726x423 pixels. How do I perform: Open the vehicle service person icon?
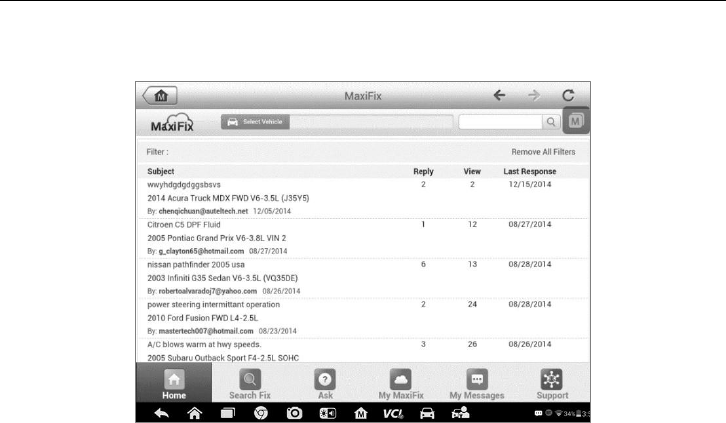pyautogui.click(x=460, y=413)
